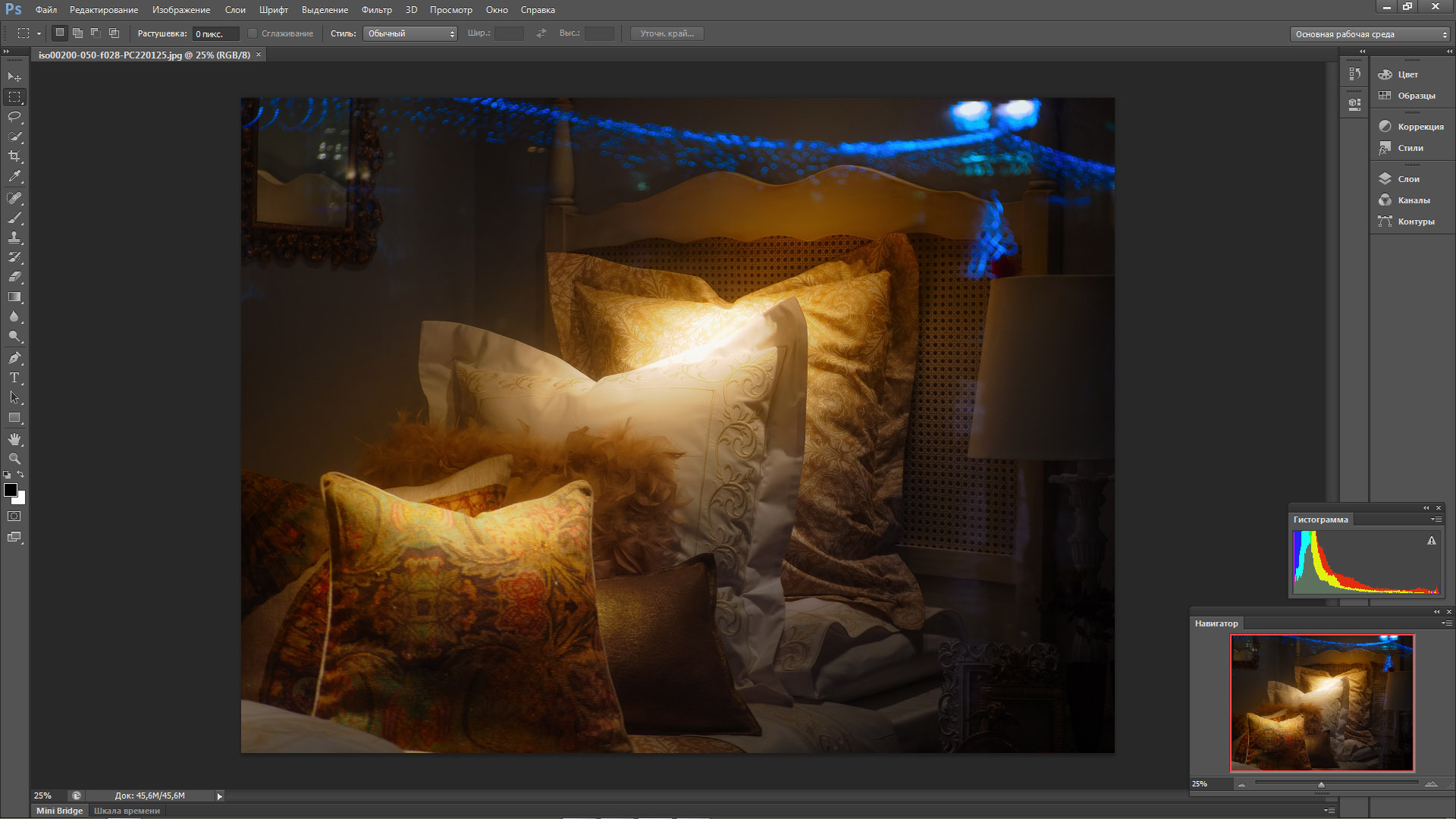Viewport: 1456px width, 819px height.
Task: Click the Растушевка input field
Action: coord(215,34)
